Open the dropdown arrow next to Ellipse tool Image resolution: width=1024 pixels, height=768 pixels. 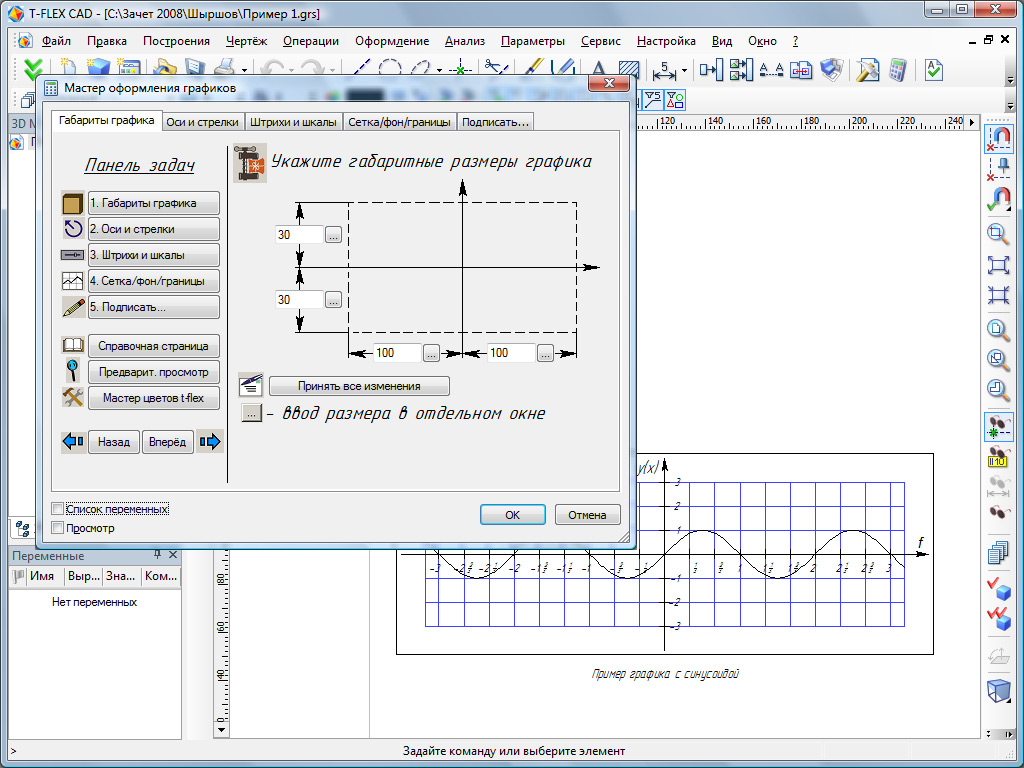[440, 70]
